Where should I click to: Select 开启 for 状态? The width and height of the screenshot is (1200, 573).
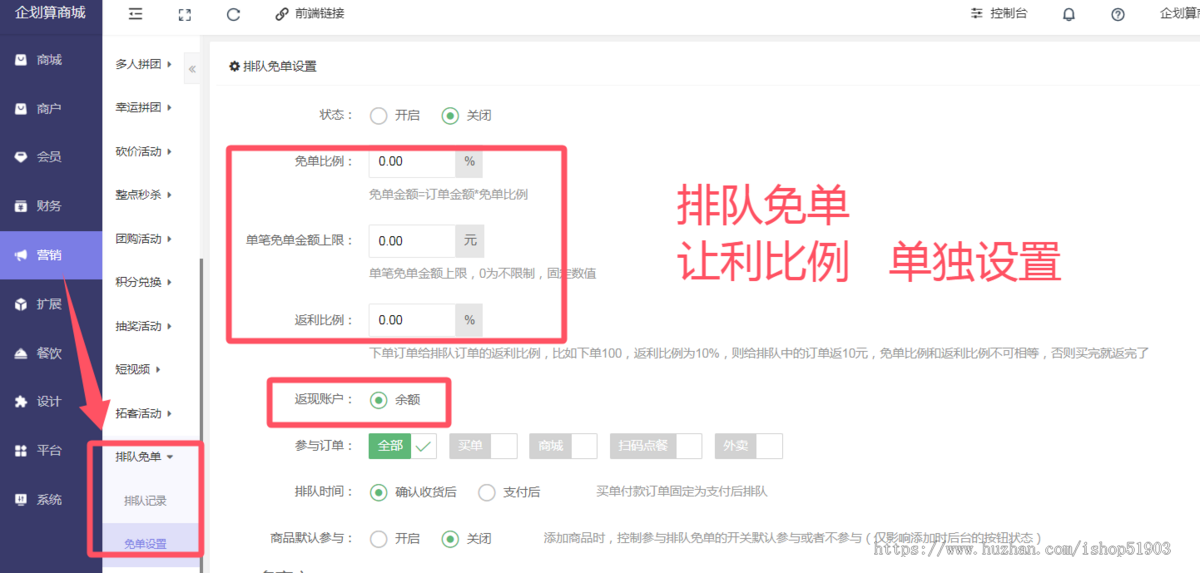coord(378,115)
